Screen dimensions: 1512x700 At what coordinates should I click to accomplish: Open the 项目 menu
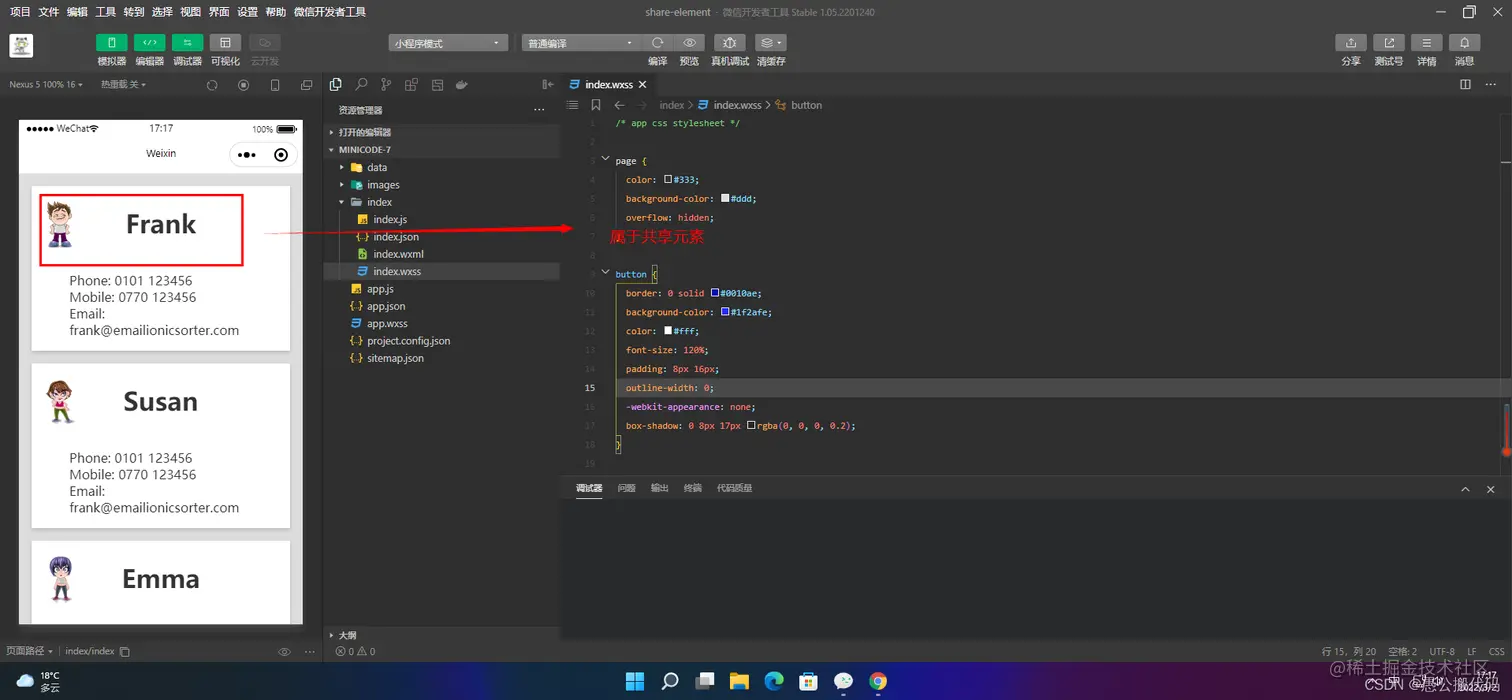tap(20, 12)
